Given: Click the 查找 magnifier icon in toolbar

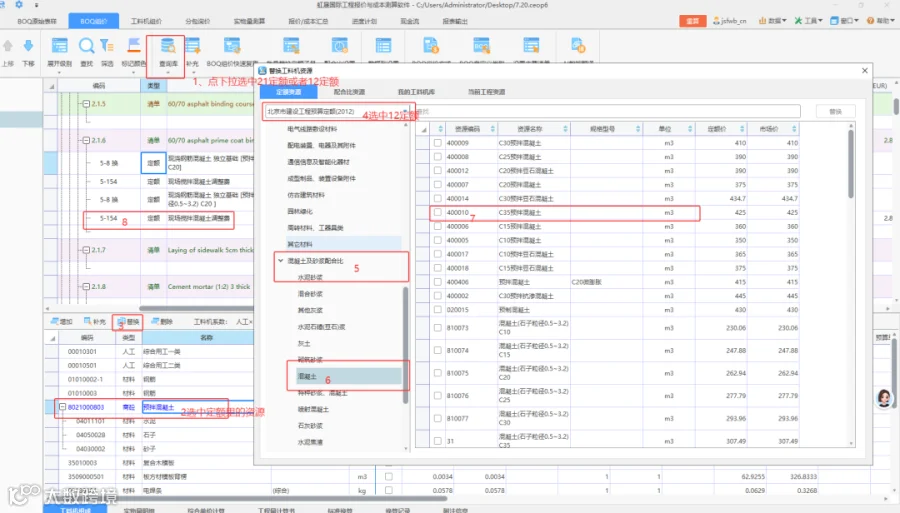Looking at the screenshot, I should pyautogui.click(x=86, y=46).
